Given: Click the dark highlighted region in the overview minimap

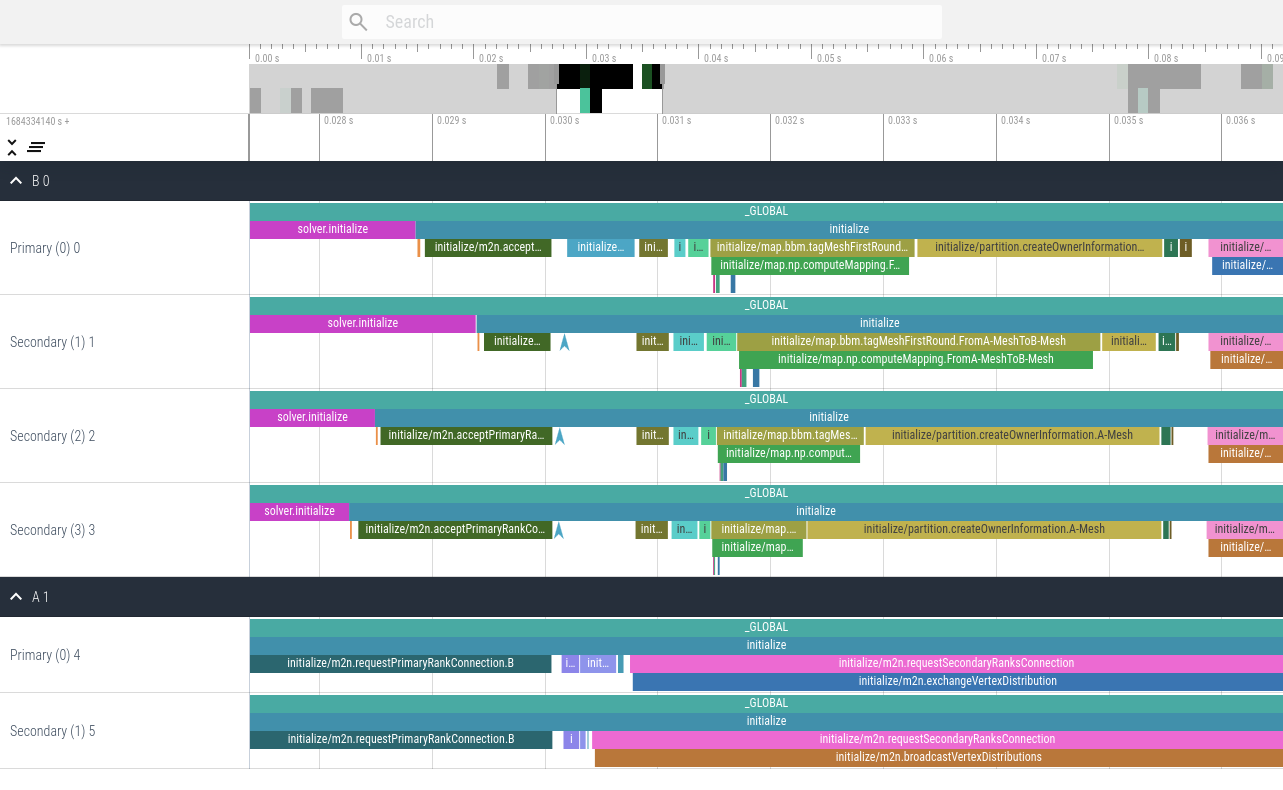Looking at the screenshot, I should tap(595, 75).
